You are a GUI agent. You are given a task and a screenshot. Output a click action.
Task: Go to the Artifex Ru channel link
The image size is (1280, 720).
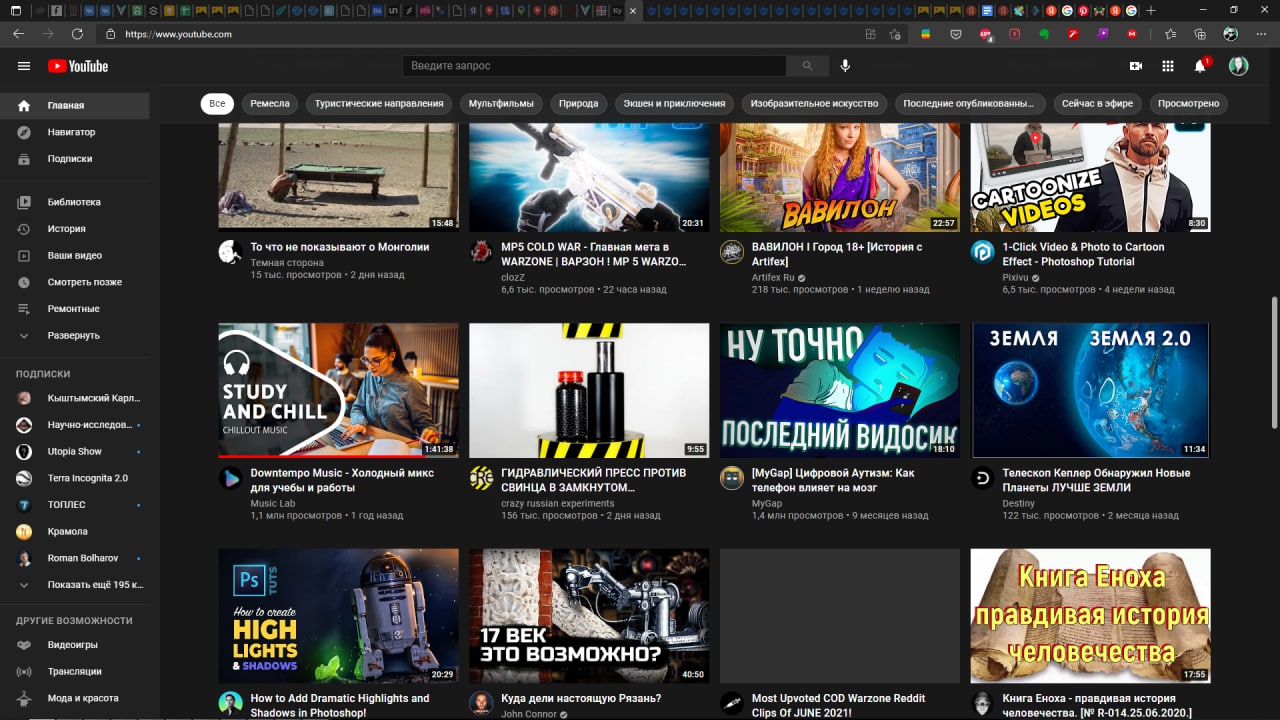point(773,277)
